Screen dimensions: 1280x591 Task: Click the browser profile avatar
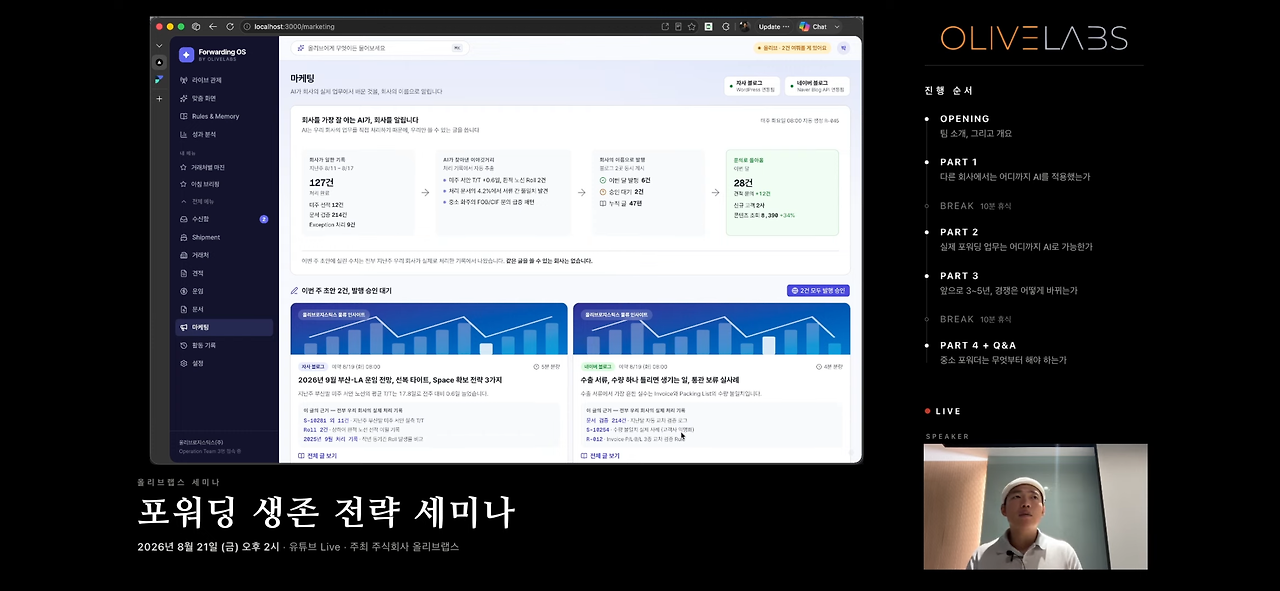coord(744,26)
